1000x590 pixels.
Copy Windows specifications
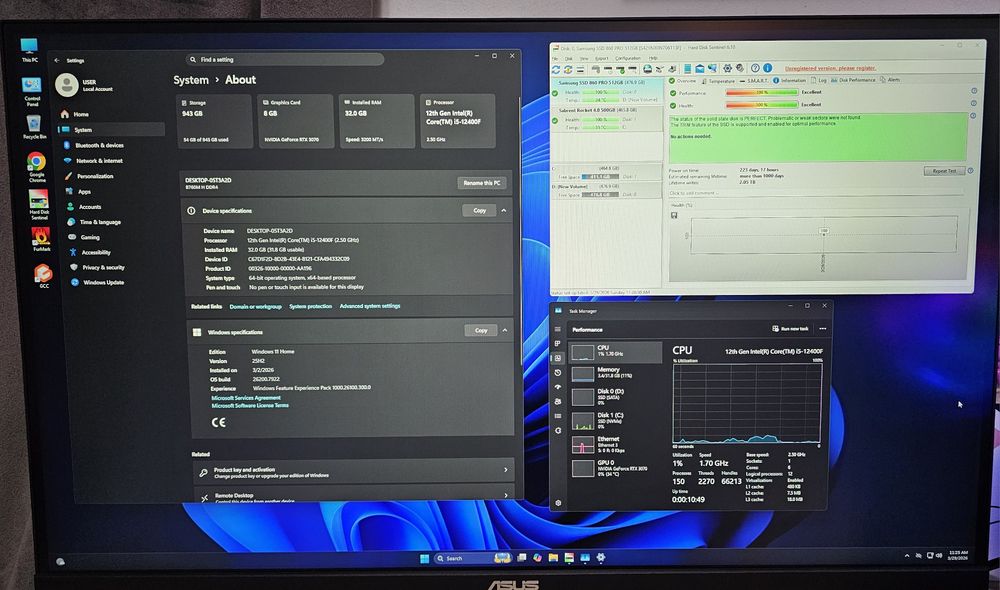481,330
